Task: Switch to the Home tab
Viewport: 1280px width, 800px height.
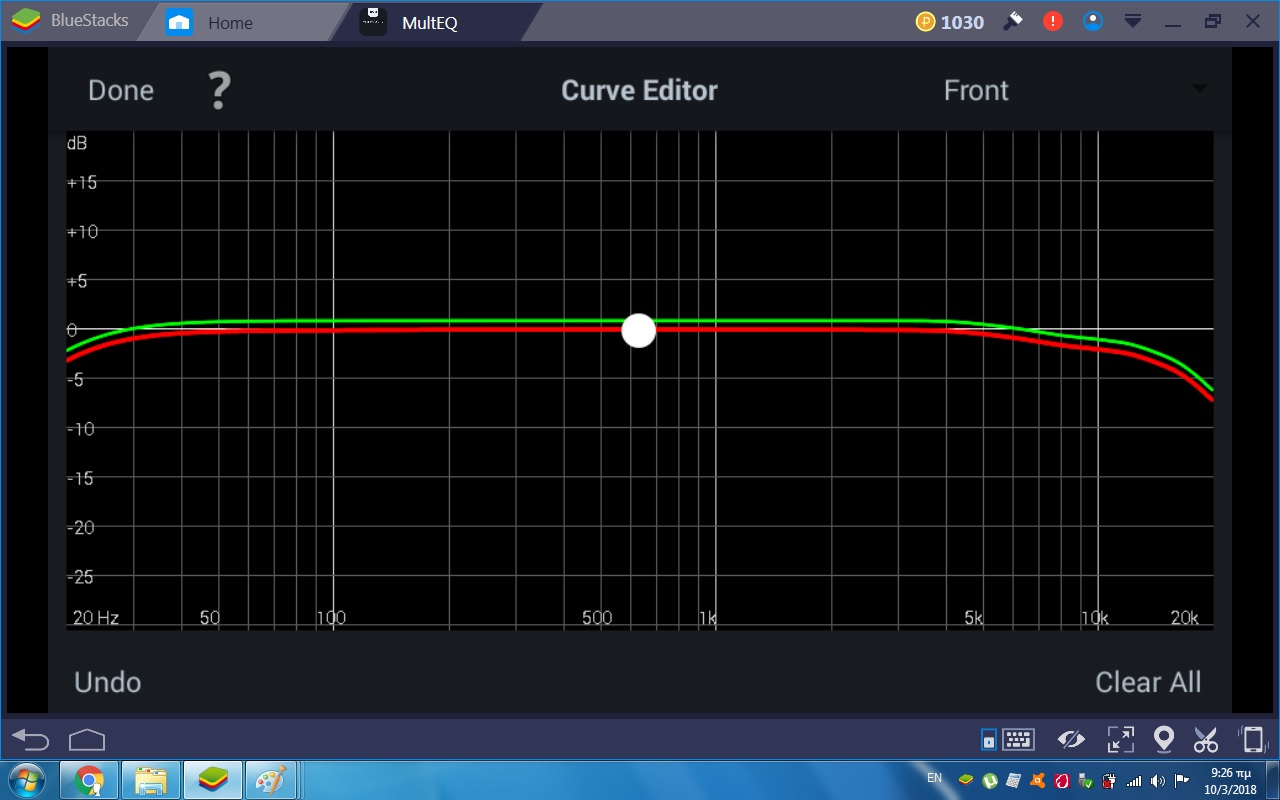Action: coord(230,22)
